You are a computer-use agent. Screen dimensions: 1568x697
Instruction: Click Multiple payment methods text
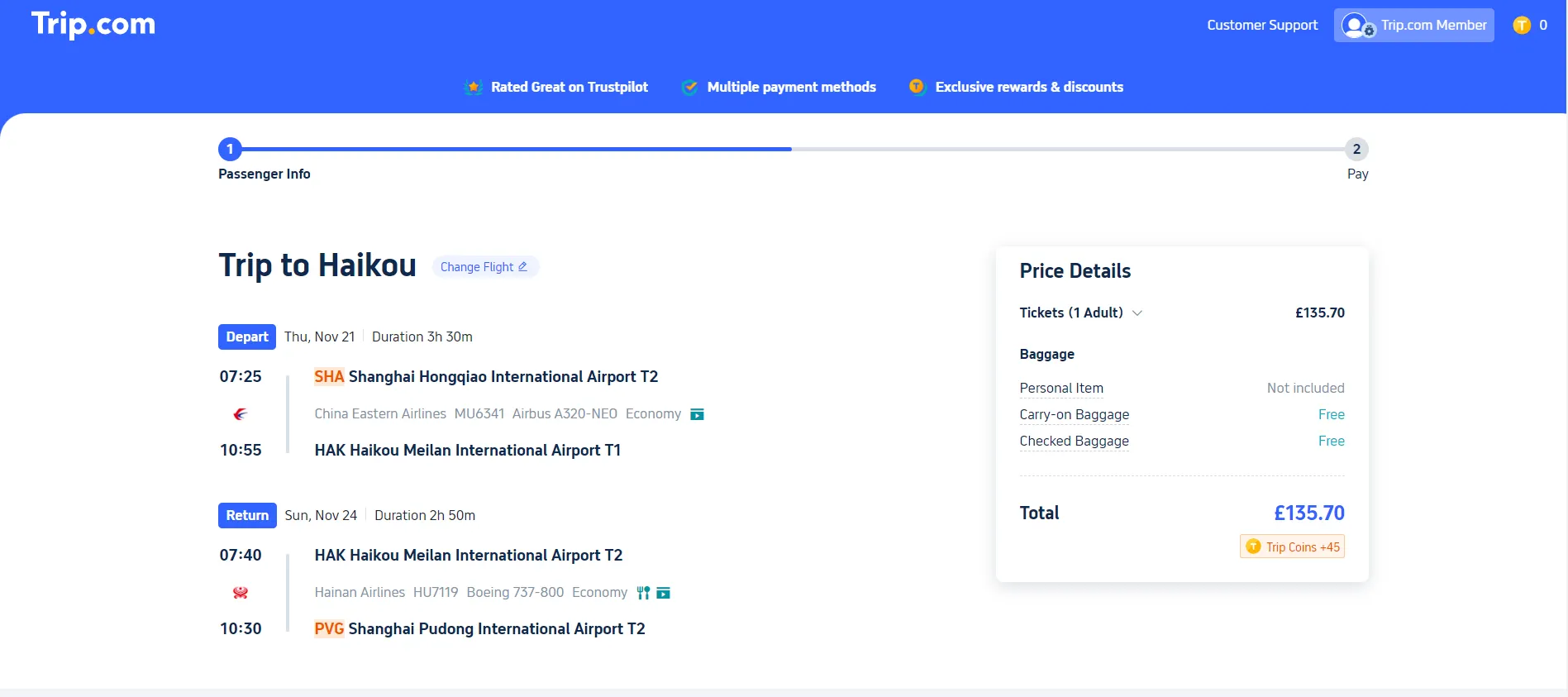(791, 87)
